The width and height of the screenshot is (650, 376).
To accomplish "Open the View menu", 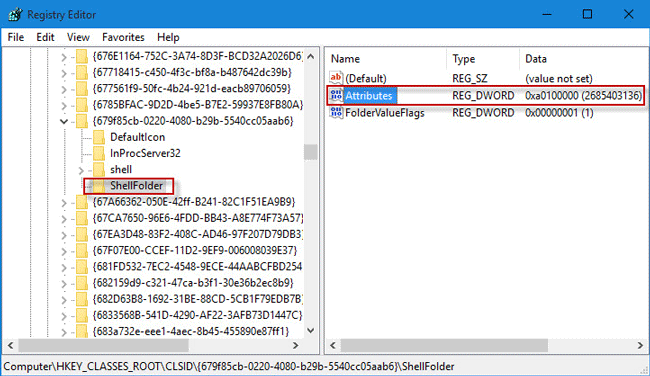I will (78, 37).
